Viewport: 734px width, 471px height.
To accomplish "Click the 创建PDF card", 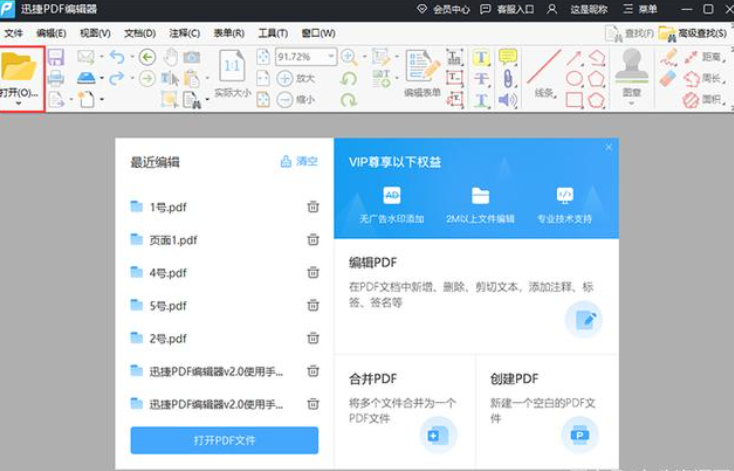I will (547, 411).
